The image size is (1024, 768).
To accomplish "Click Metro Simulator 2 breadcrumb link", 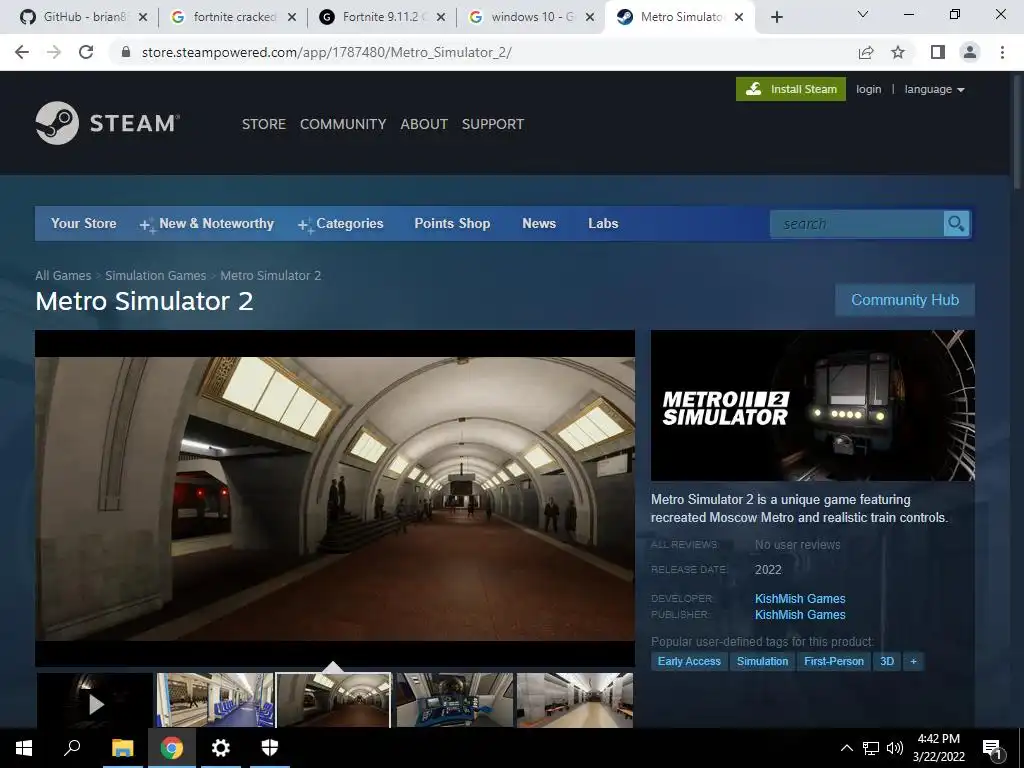I will coord(270,276).
